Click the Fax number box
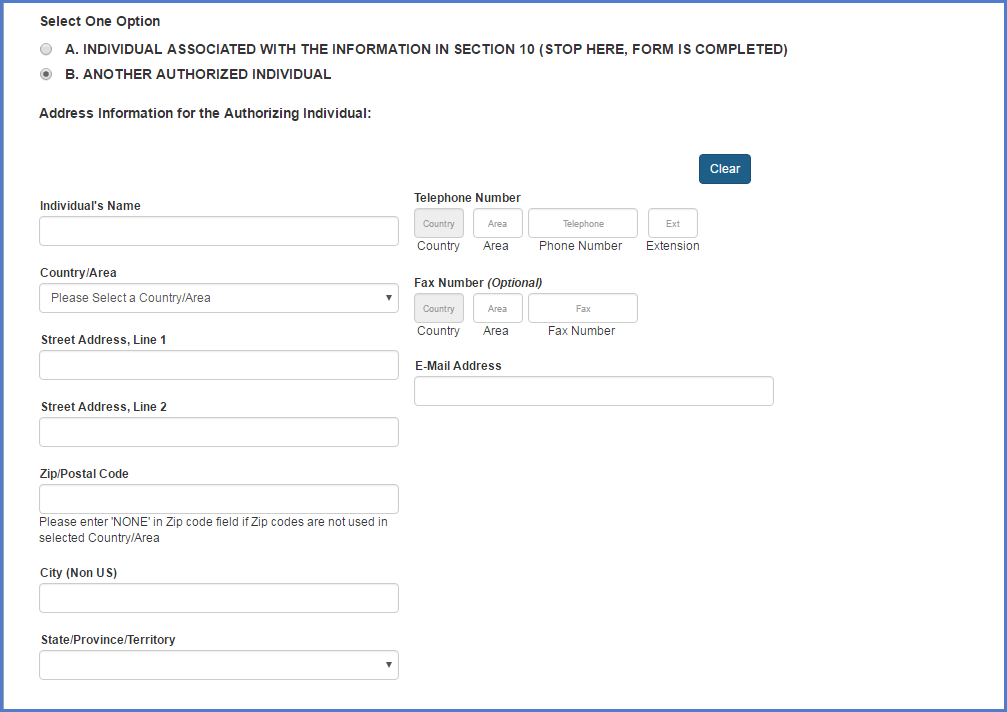Image resolution: width=1007 pixels, height=712 pixels. click(582, 308)
